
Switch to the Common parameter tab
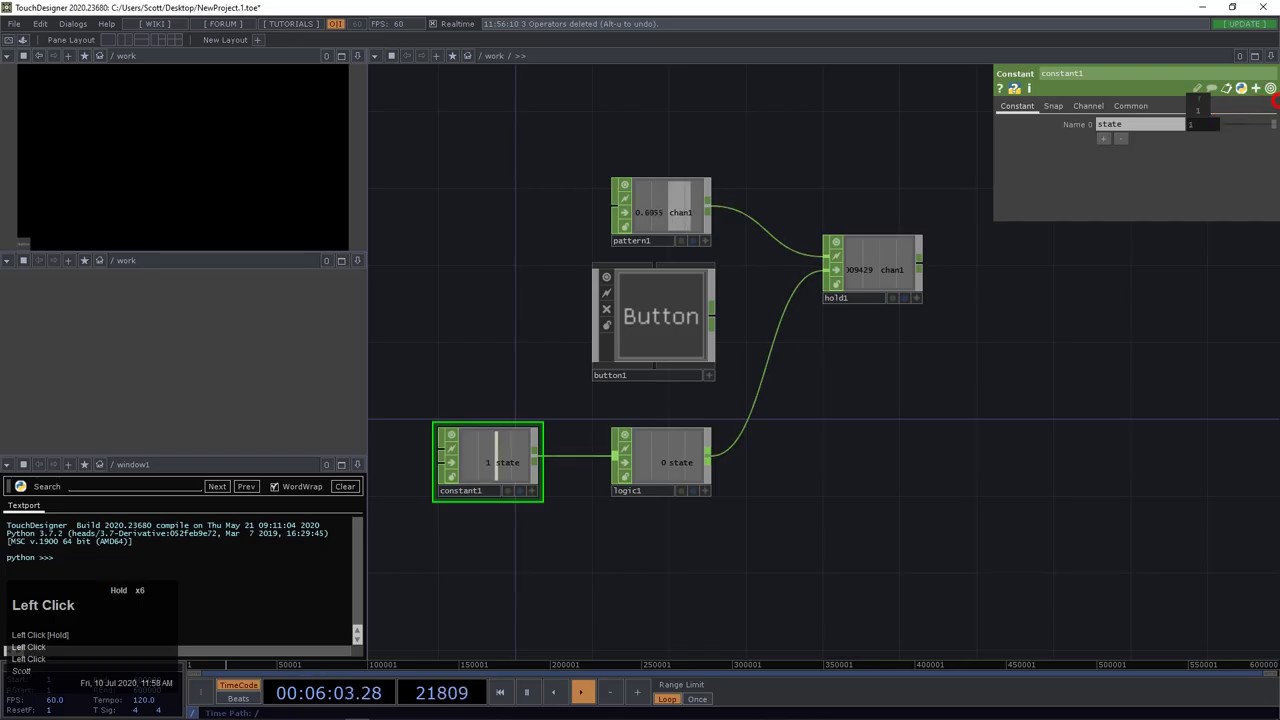[1131, 106]
